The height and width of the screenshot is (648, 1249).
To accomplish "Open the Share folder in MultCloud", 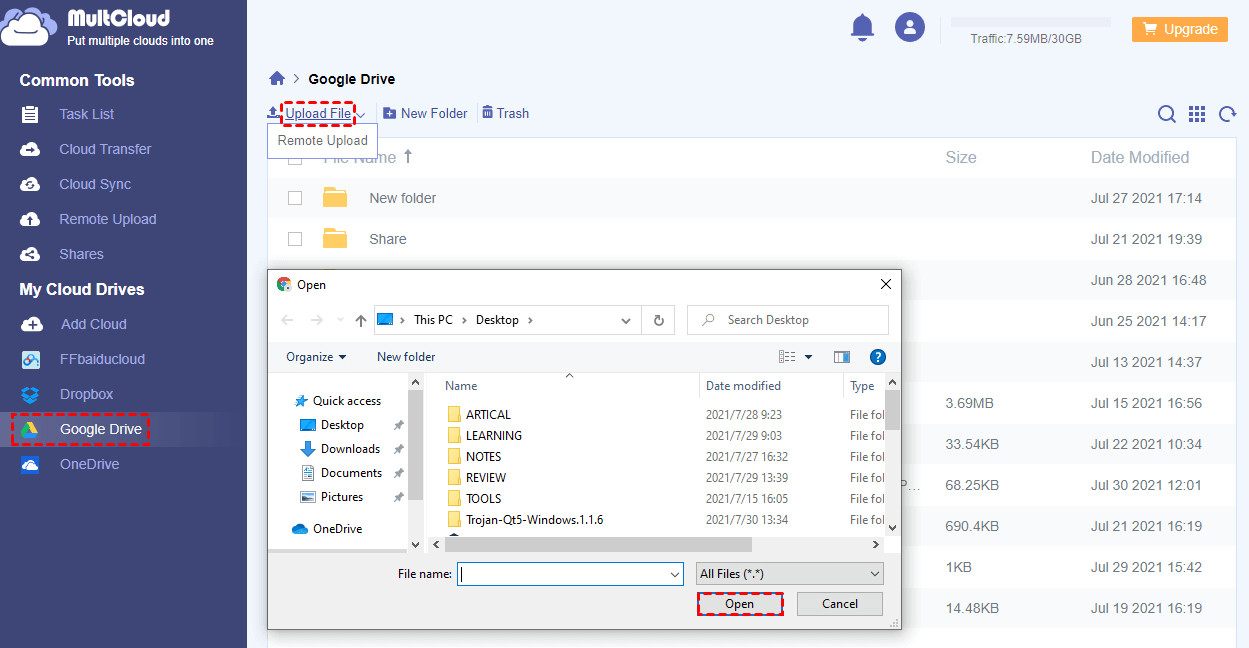I will [387, 239].
